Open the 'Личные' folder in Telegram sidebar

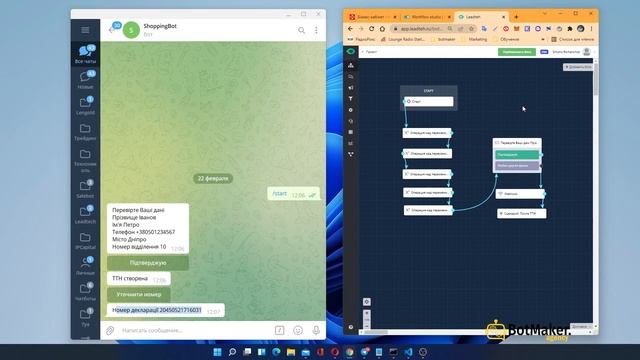point(85,266)
